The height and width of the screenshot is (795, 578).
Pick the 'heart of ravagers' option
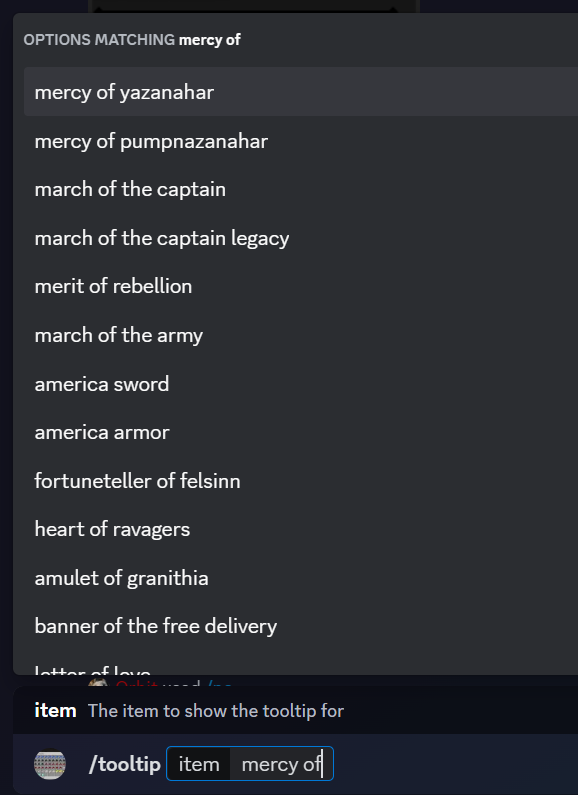pyautogui.click(x=301, y=529)
